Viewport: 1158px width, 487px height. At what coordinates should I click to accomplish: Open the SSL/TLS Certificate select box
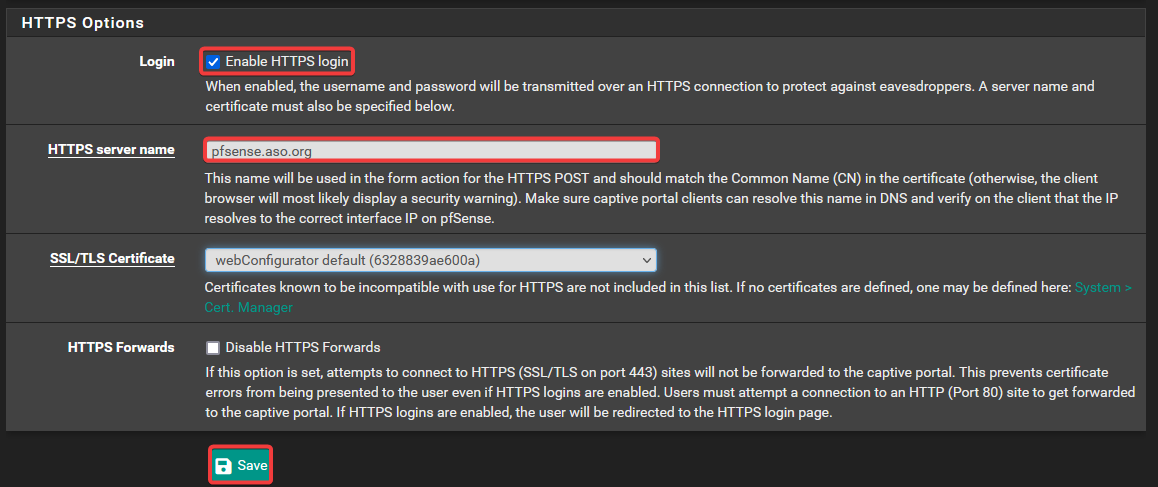430,261
